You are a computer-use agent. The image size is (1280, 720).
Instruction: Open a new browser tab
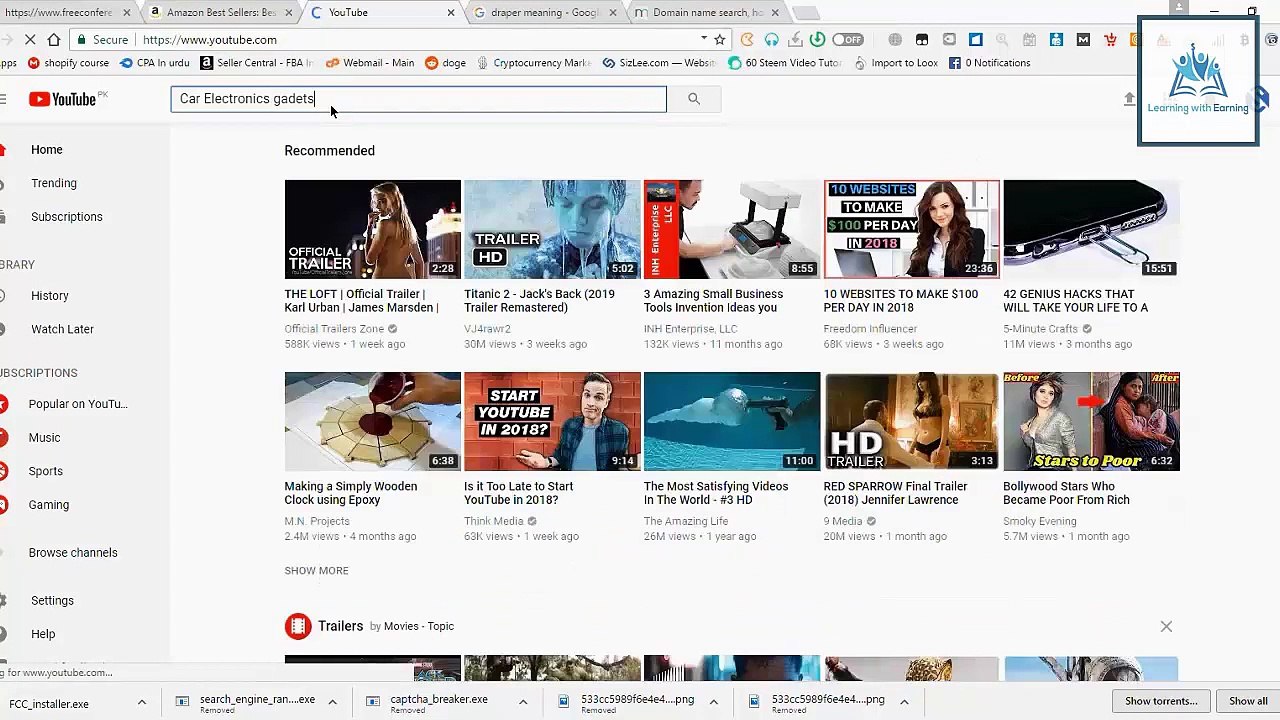tap(806, 13)
